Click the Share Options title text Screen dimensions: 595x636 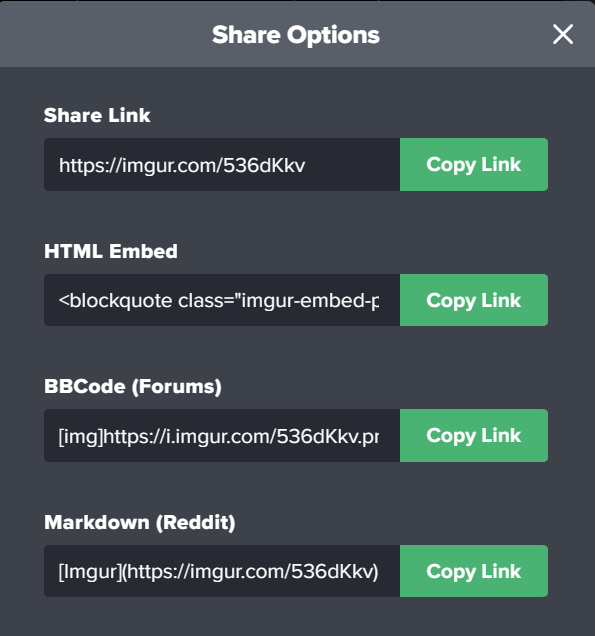pyautogui.click(x=296, y=35)
